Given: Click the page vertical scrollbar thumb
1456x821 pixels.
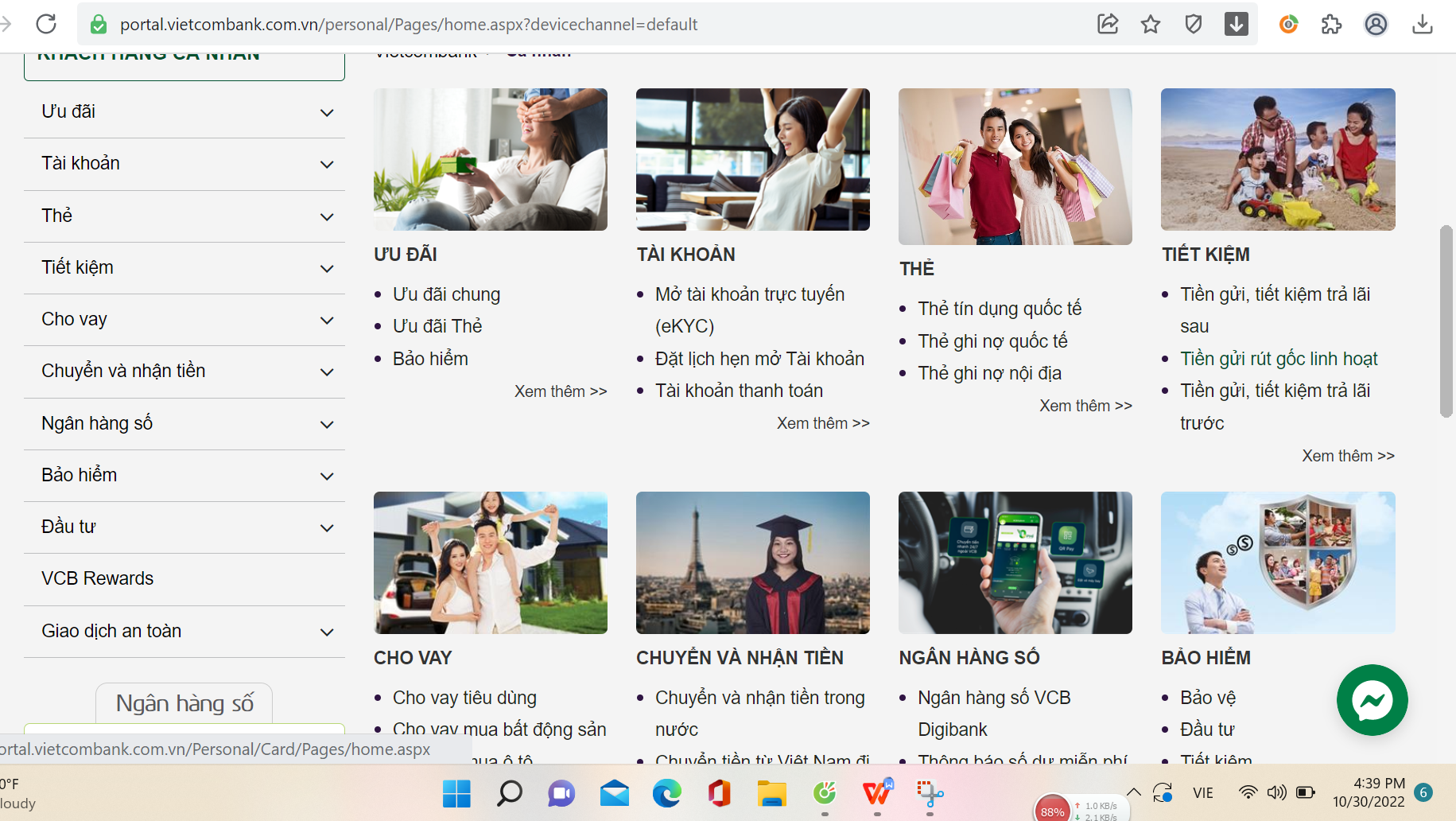Looking at the screenshot, I should 1446,321.
